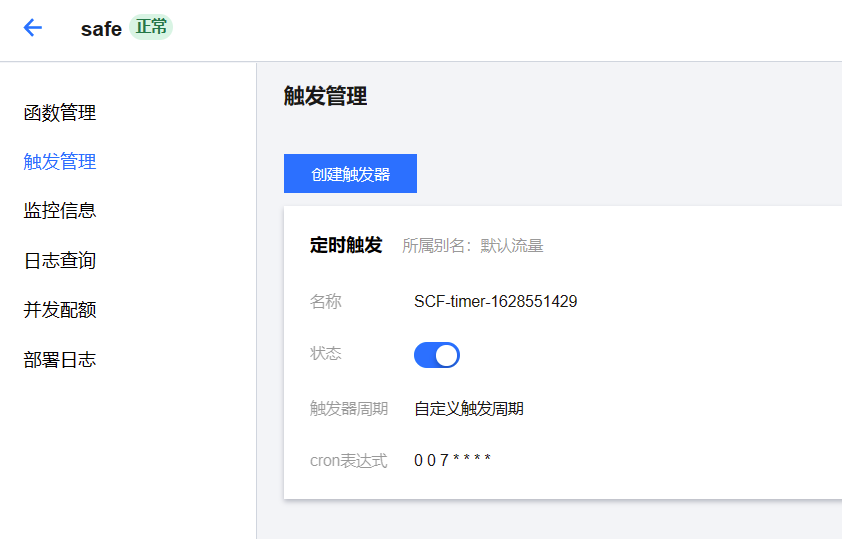The image size is (842, 539).
Task: Open 部署日志 sidebar entry
Action: (x=60, y=360)
